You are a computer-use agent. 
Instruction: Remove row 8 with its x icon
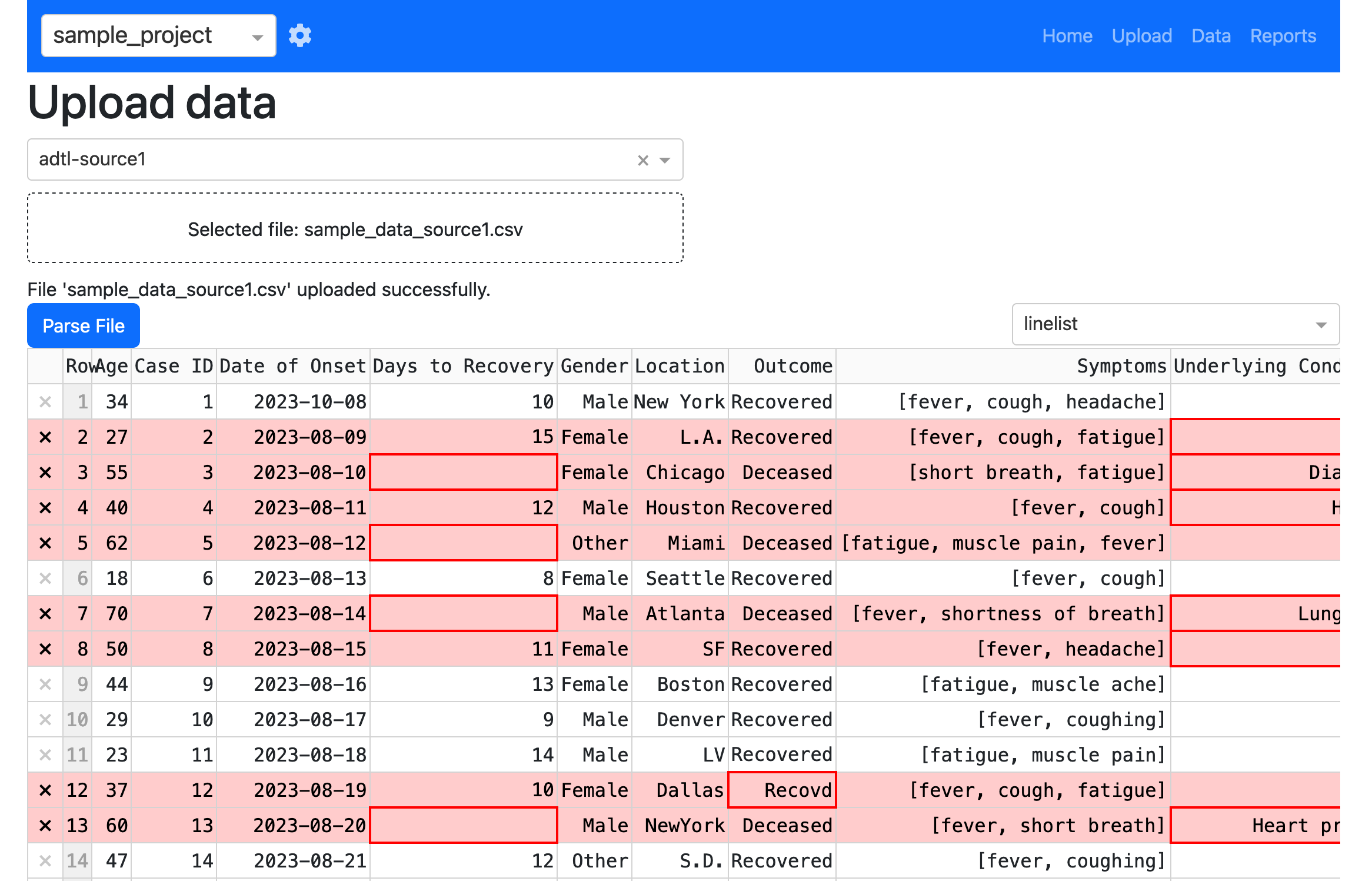click(x=45, y=649)
